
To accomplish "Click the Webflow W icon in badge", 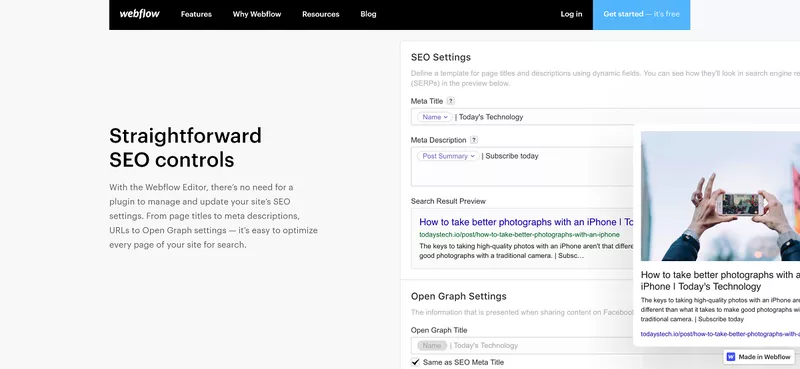I will pyautogui.click(x=731, y=357).
